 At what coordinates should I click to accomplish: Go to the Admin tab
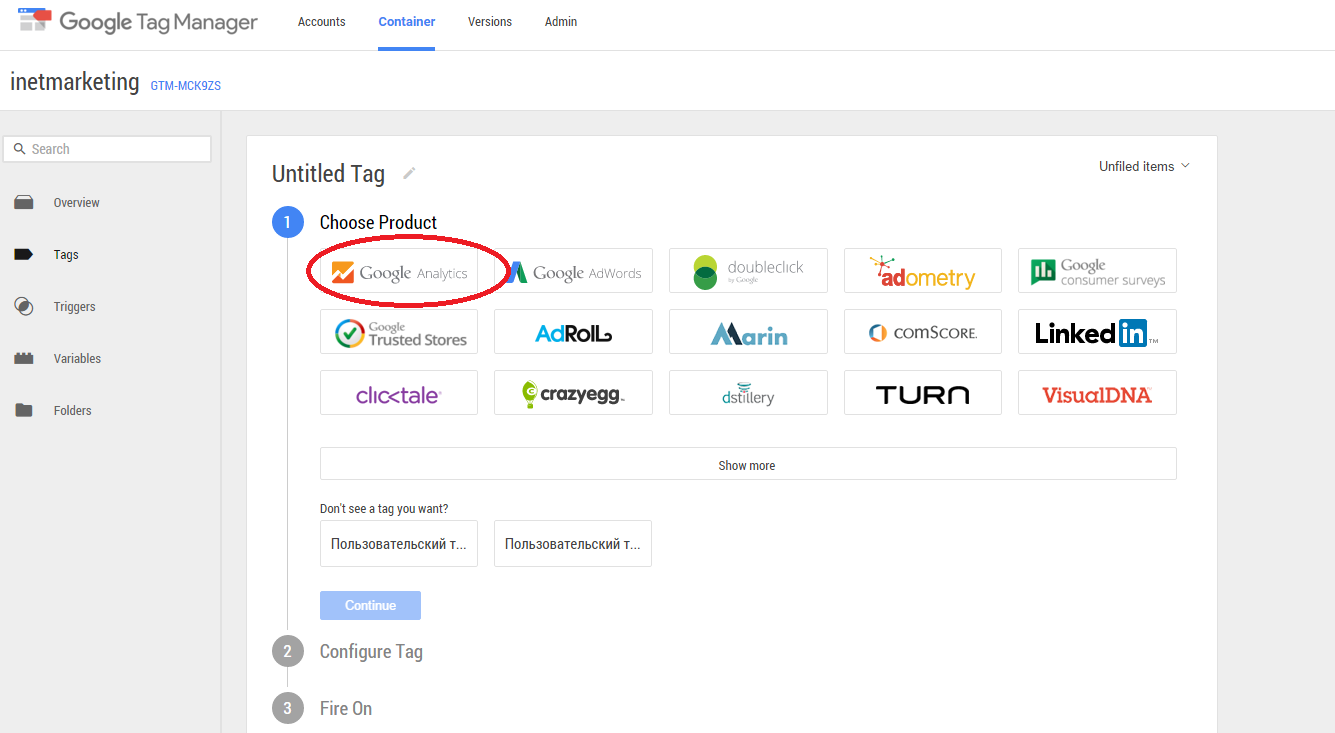point(561,22)
